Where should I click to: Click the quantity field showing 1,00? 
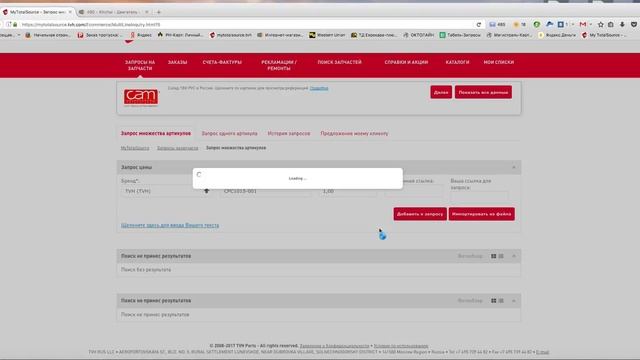(348, 191)
